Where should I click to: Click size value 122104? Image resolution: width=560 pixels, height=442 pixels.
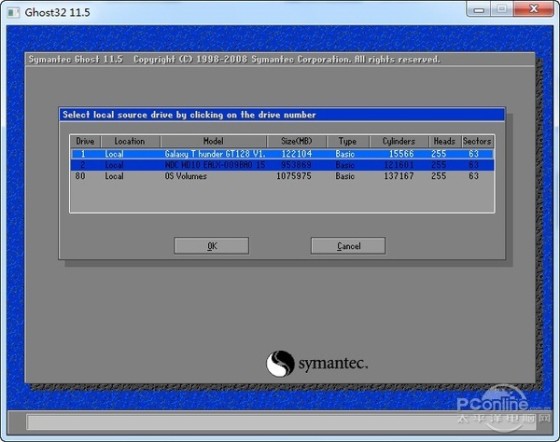[296, 154]
